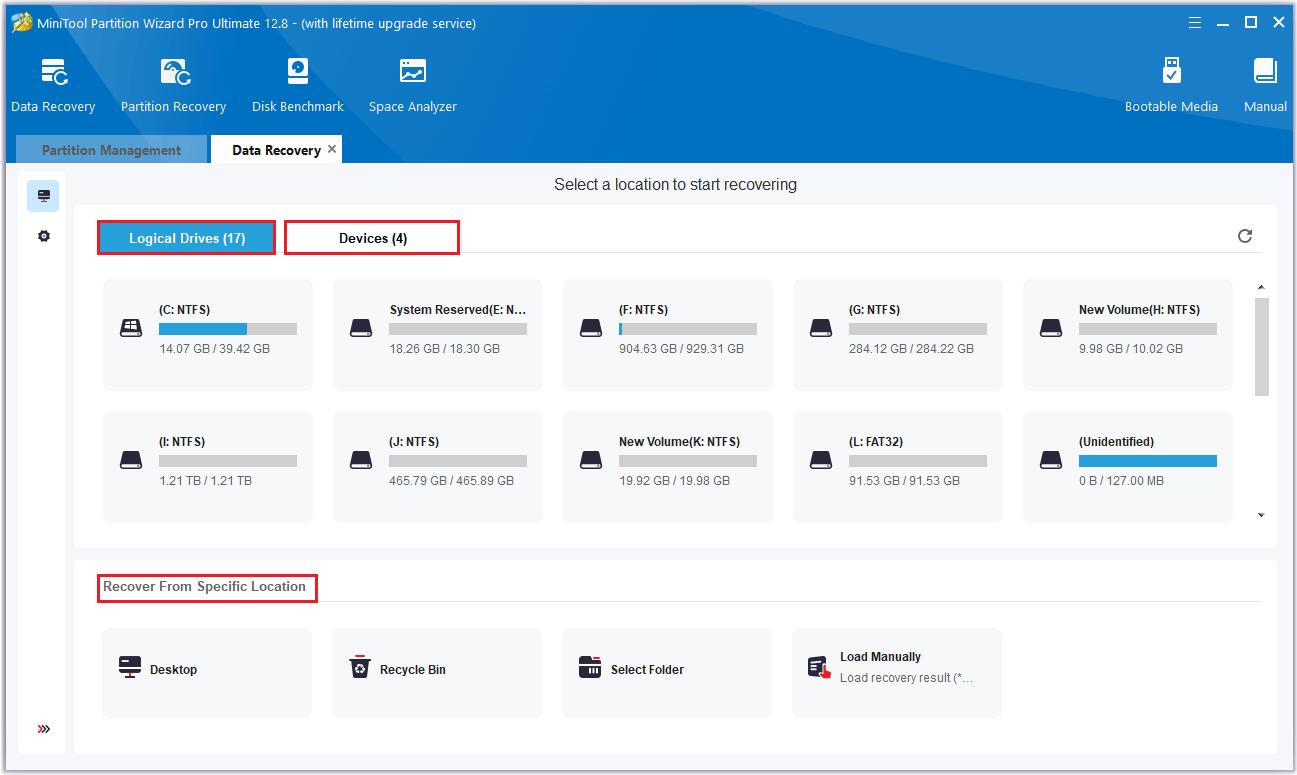Expand sidebar with double arrow icon

click(x=43, y=729)
